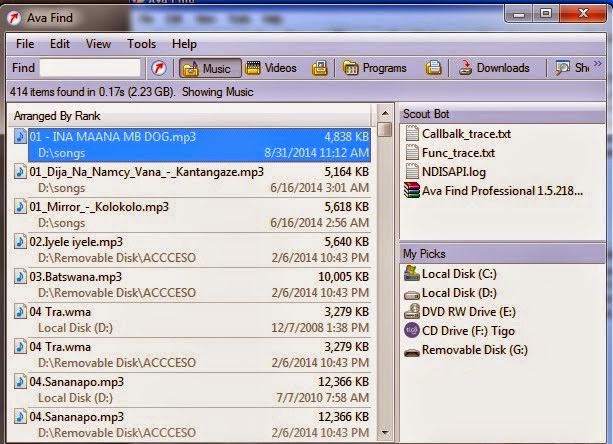Click the Local Disk (D:) drive icon

coord(412,294)
